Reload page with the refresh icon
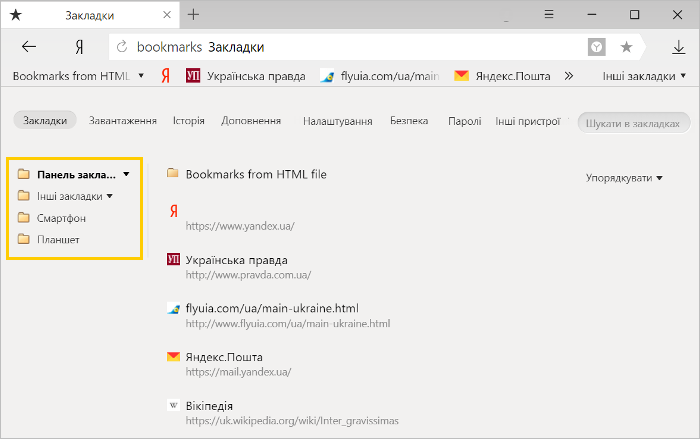 point(122,46)
